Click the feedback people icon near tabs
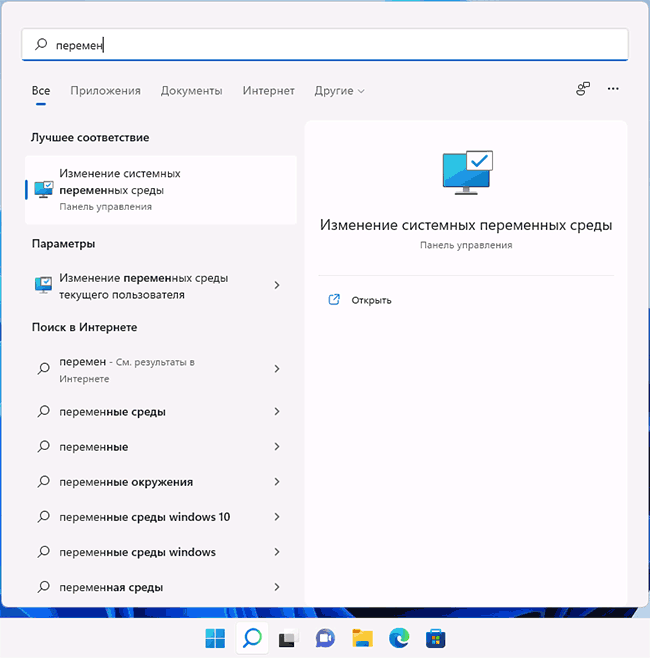The image size is (650, 658). [583, 89]
